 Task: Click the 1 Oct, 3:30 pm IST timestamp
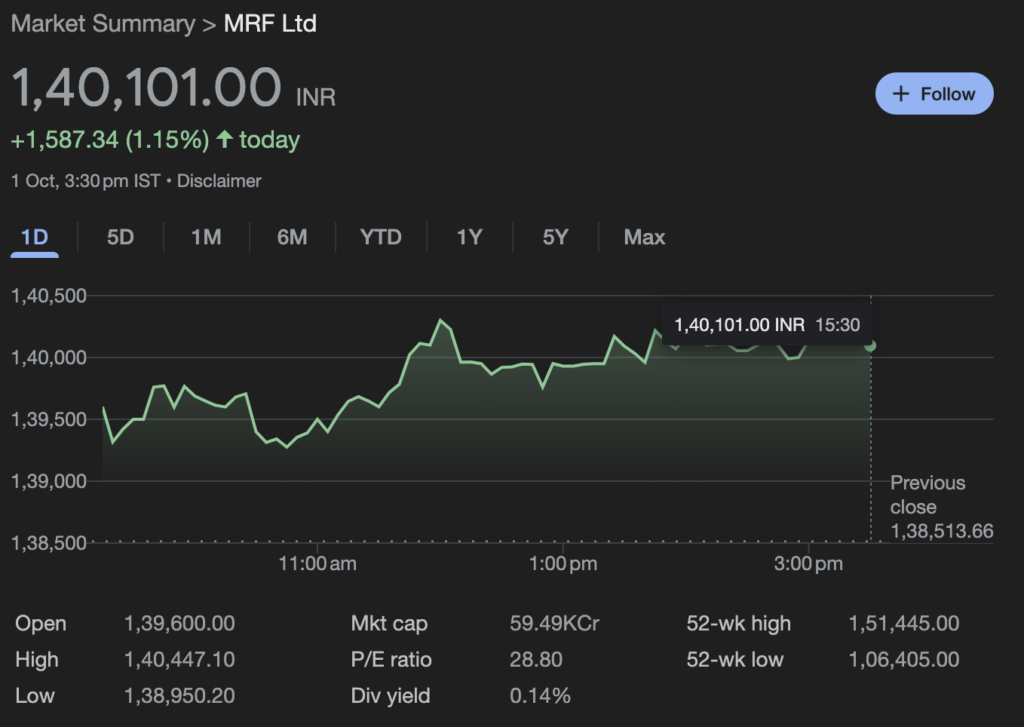86,181
